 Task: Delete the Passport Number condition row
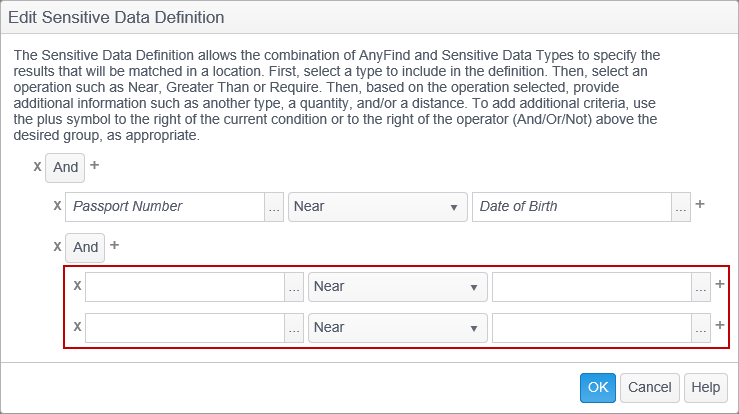57,206
